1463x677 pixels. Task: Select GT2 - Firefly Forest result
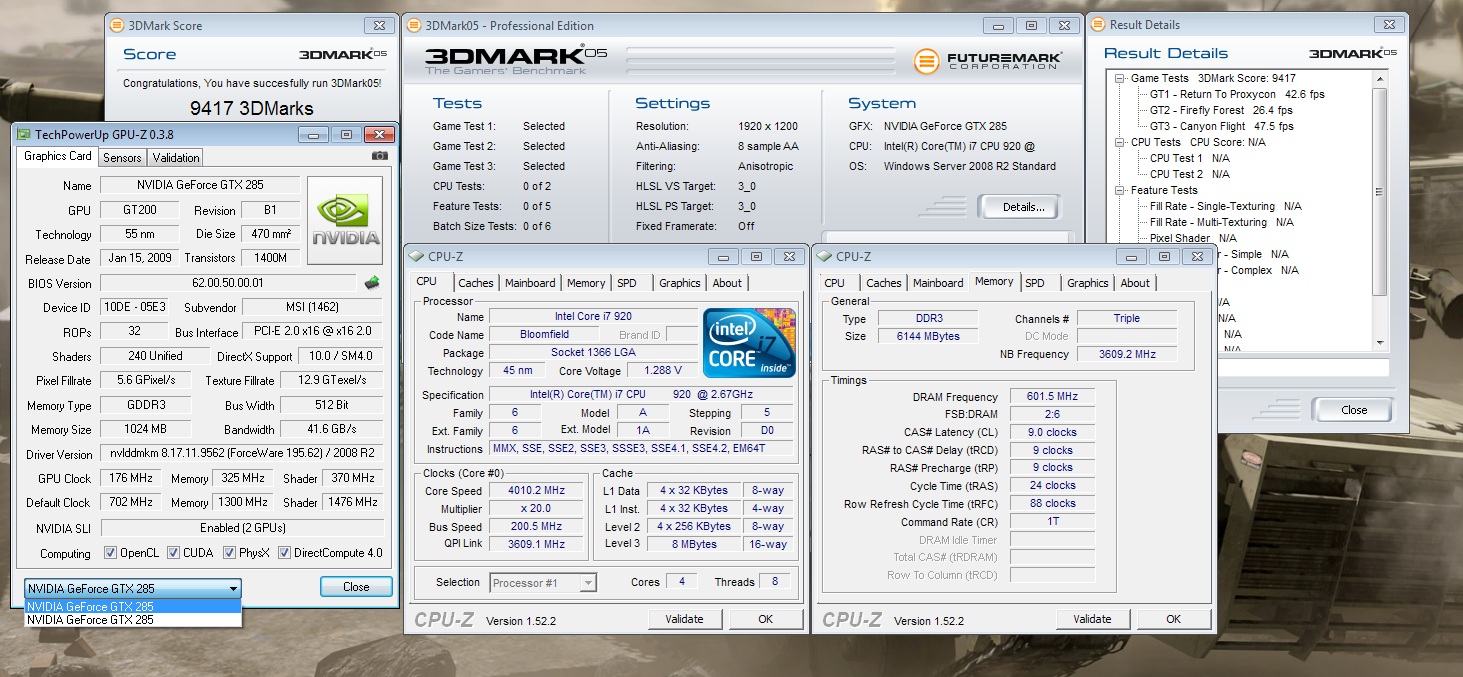coord(1221,110)
